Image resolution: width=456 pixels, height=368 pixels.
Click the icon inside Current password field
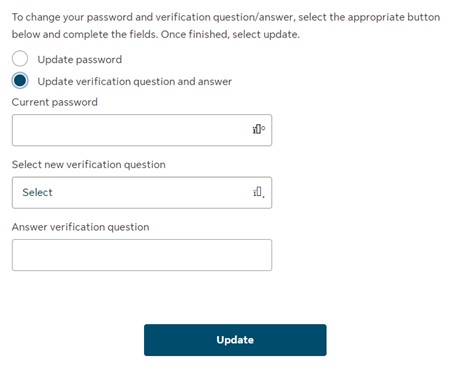coord(259,129)
